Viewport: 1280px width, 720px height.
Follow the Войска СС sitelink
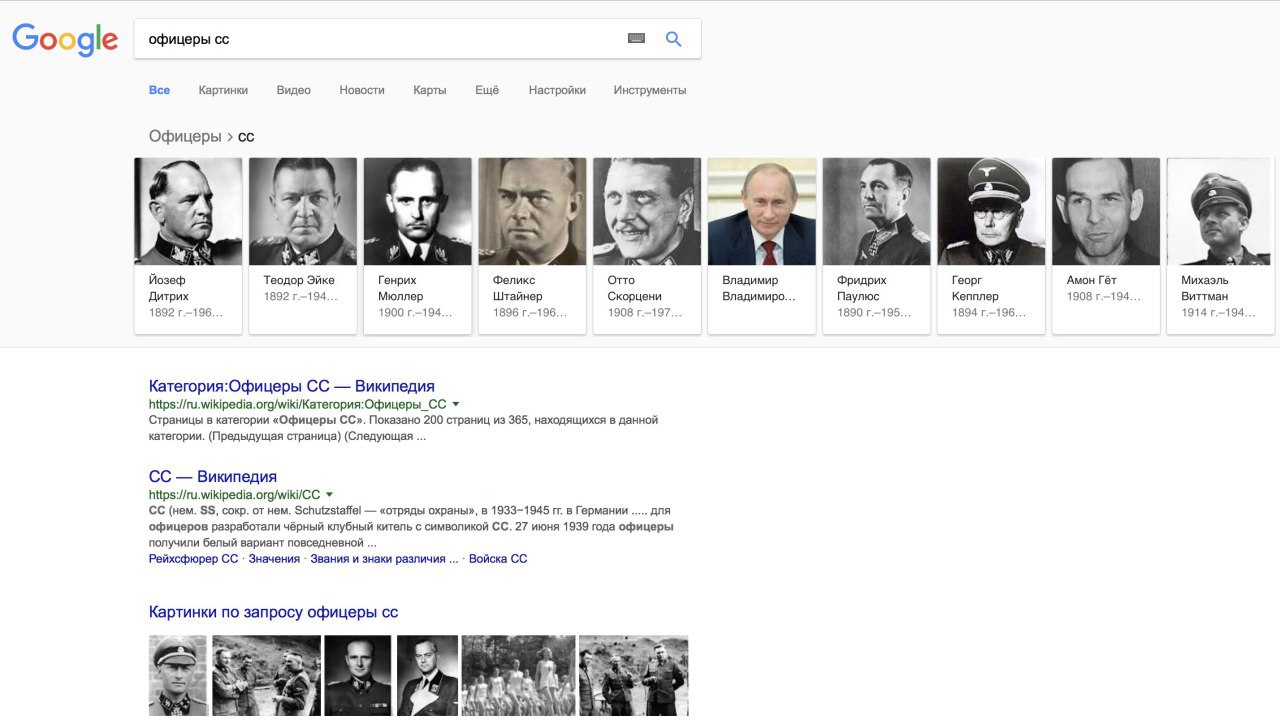pos(498,559)
